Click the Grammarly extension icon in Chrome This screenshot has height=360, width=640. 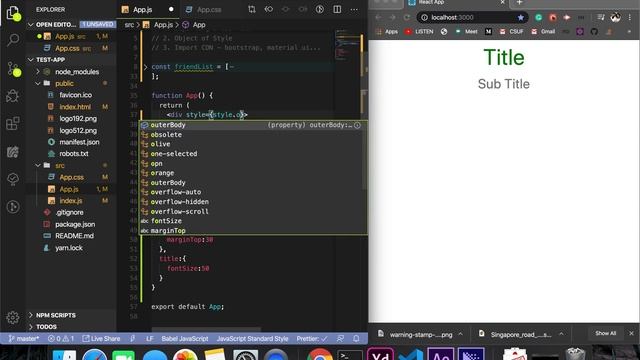[x=539, y=18]
